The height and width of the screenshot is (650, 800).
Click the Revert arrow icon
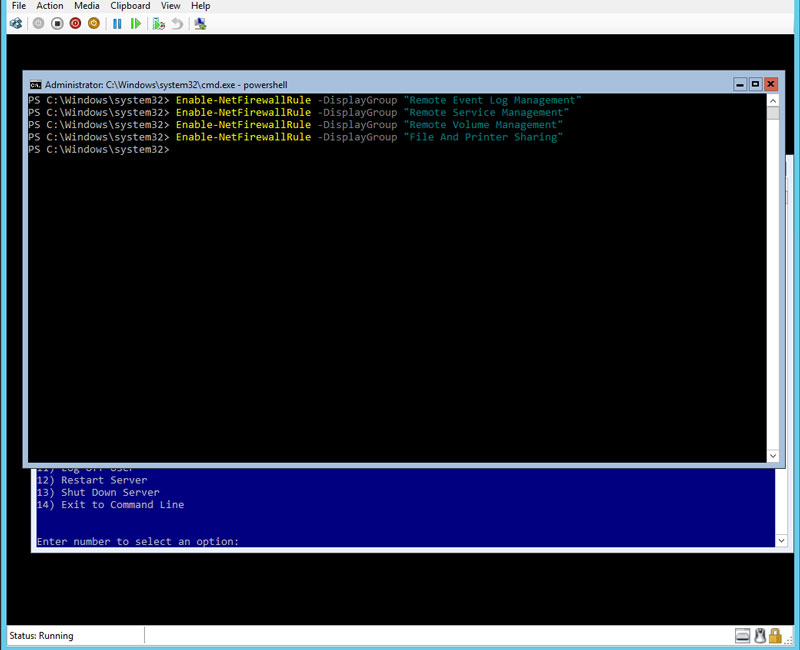(177, 23)
